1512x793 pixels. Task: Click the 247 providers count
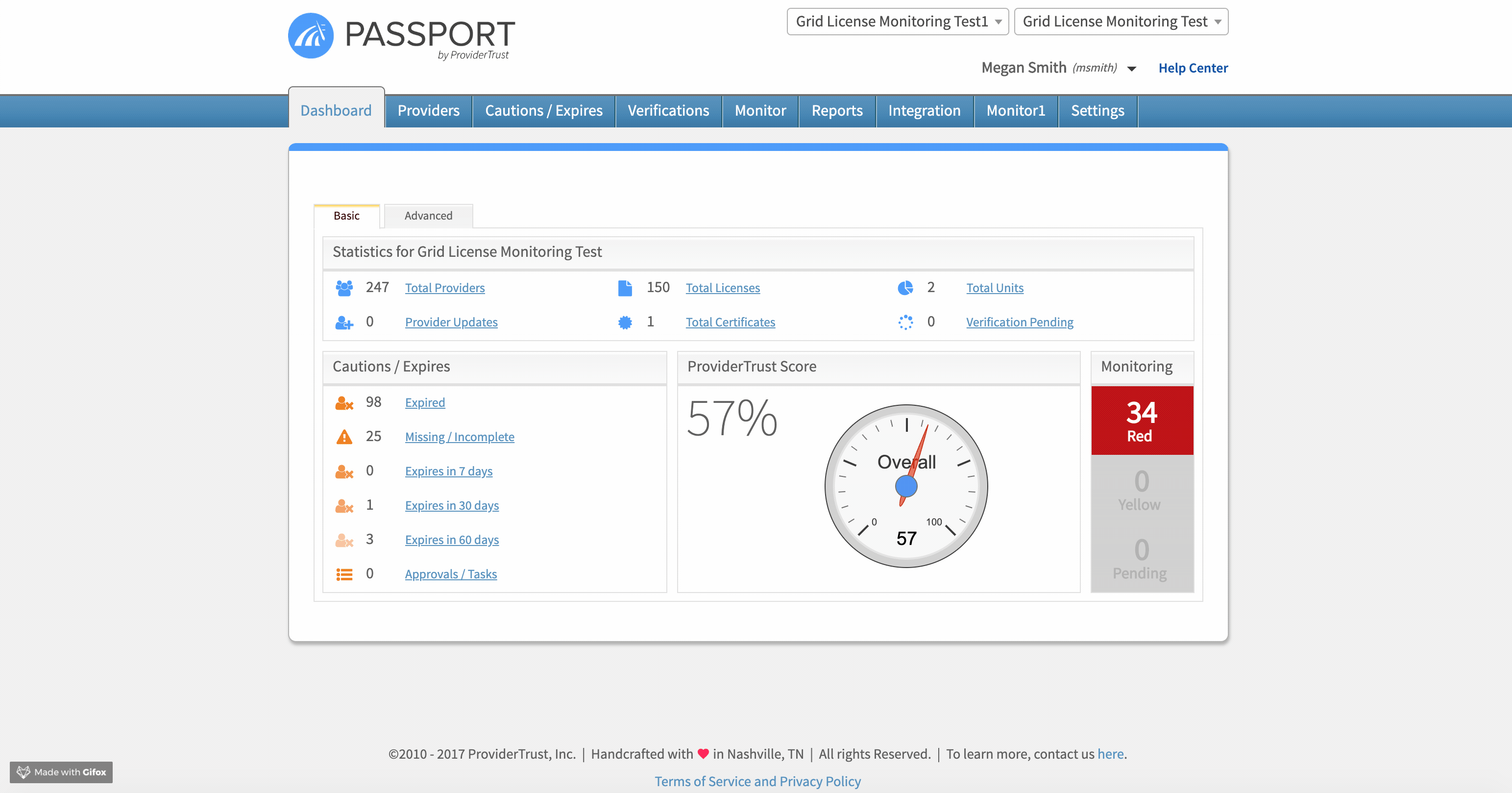[377, 287]
